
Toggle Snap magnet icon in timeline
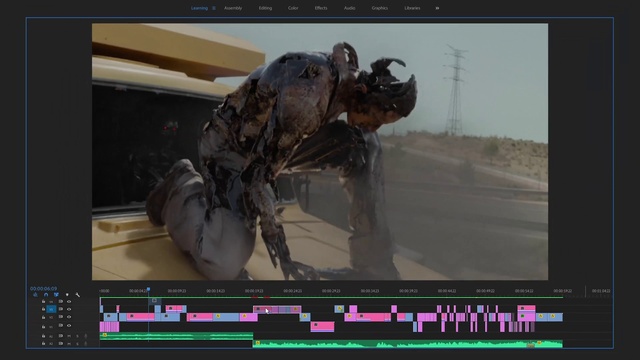coord(46,295)
